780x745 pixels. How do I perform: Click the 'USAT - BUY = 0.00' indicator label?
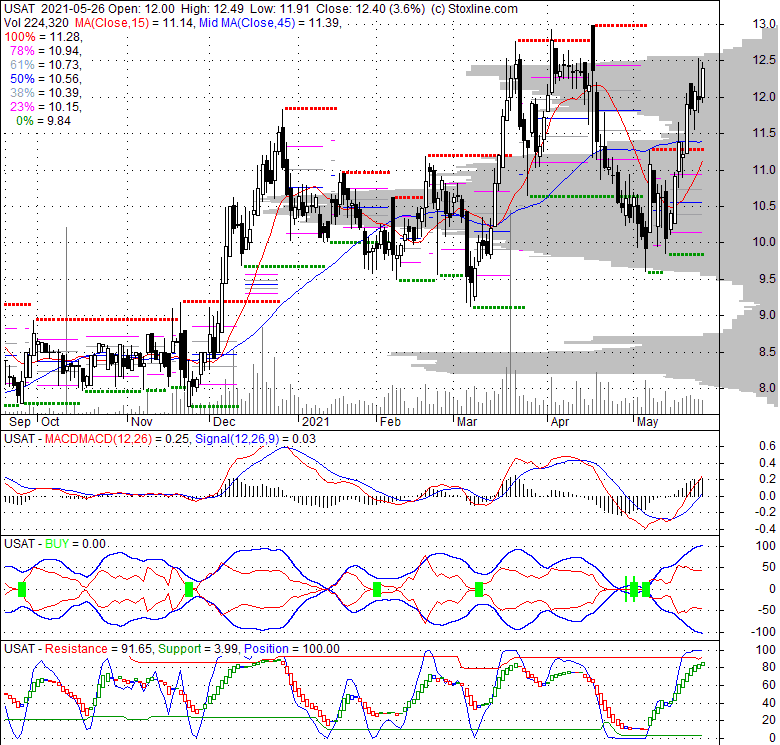click(55, 544)
